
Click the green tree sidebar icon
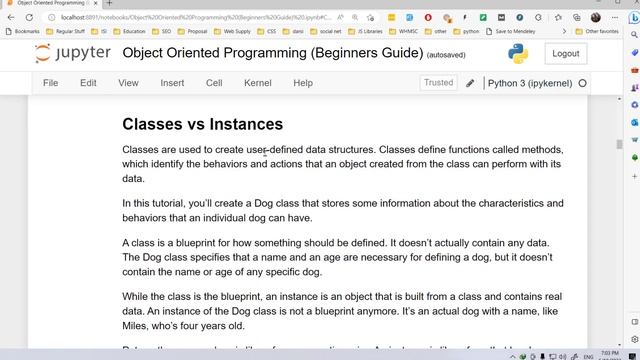[x=634, y=158]
